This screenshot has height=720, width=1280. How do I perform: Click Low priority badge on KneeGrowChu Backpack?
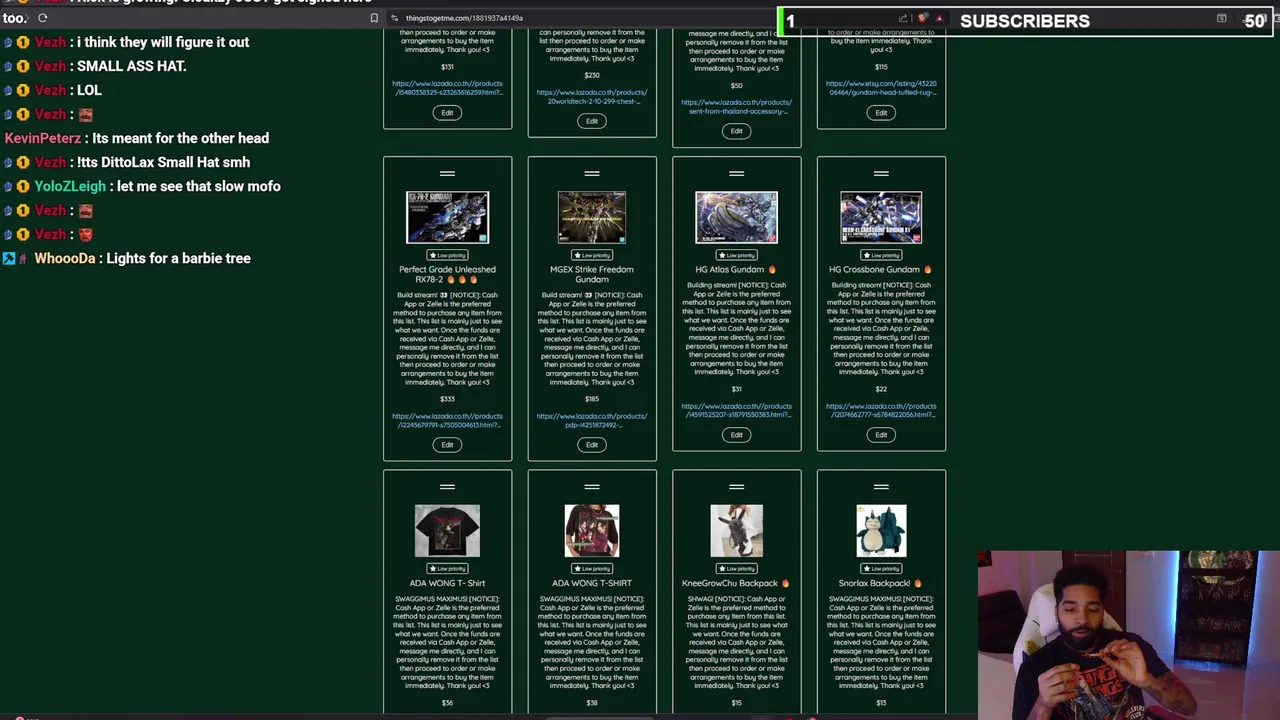(x=736, y=568)
